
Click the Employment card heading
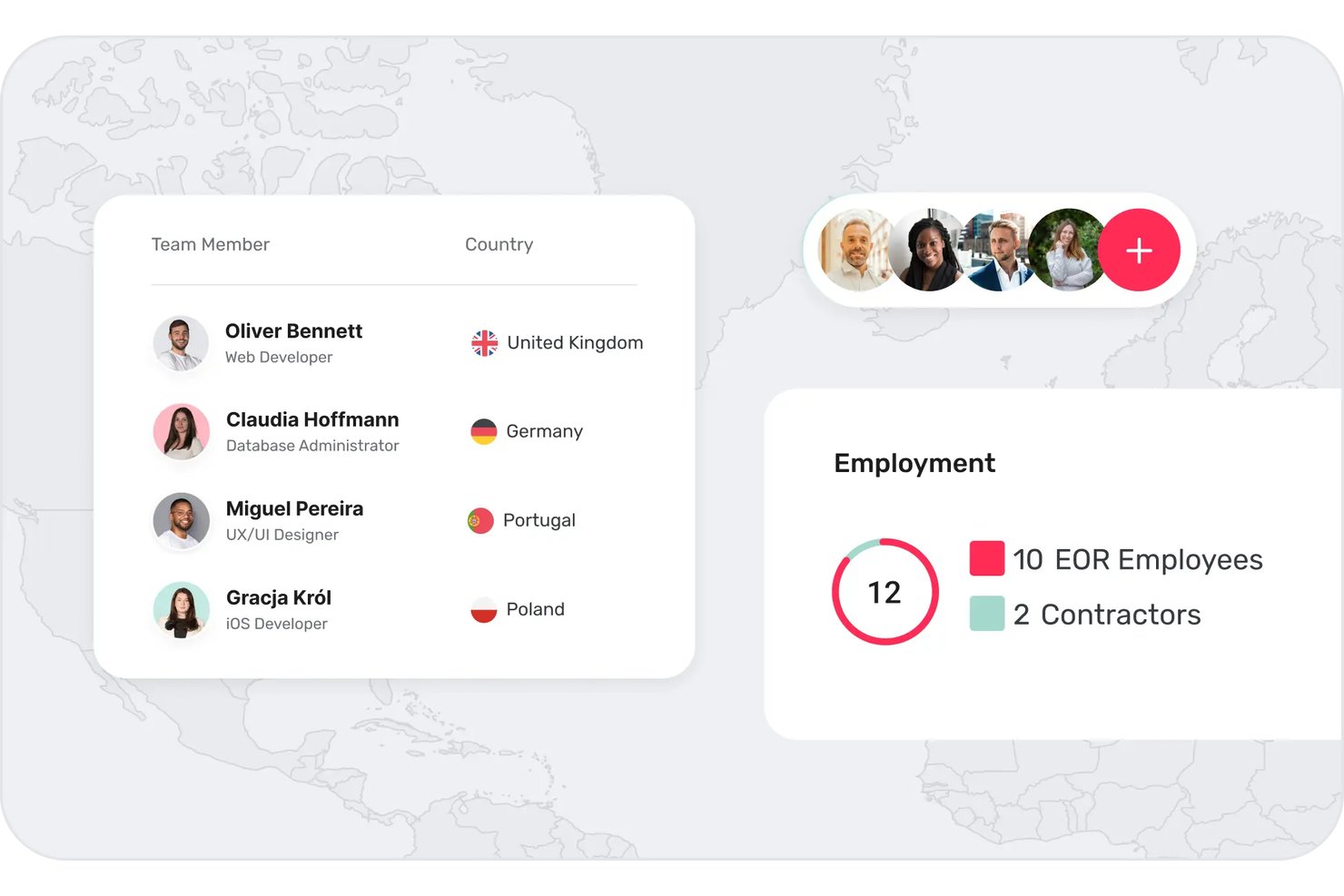(914, 463)
